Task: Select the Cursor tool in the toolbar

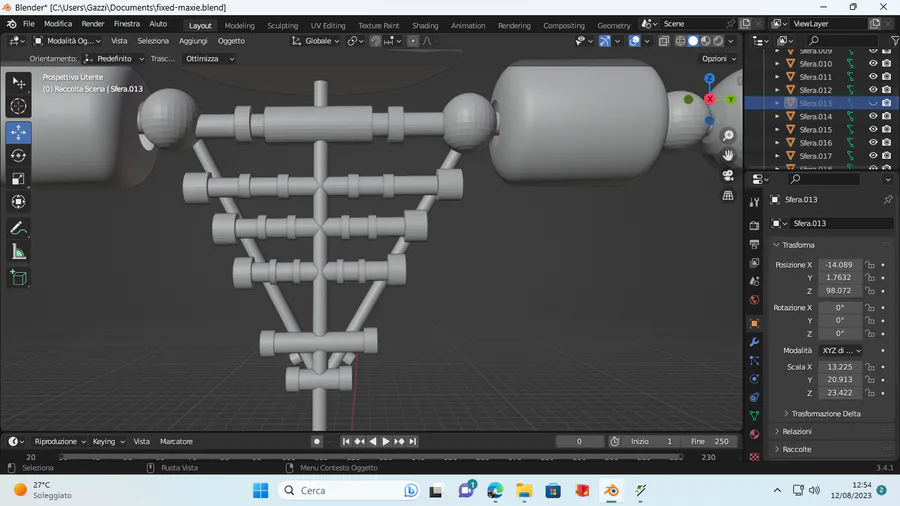Action: 18,106
